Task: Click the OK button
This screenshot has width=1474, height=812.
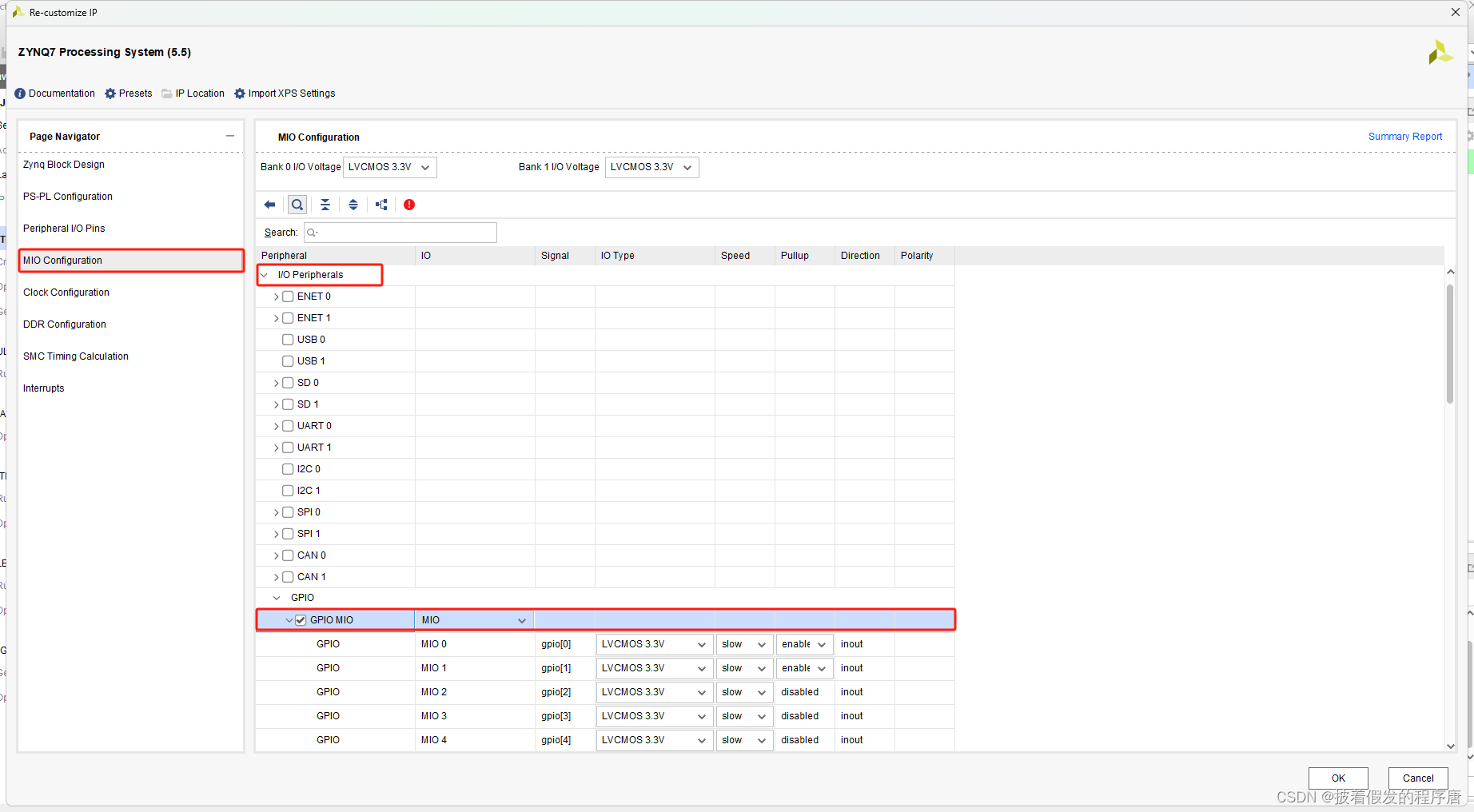Action: pos(1338,778)
